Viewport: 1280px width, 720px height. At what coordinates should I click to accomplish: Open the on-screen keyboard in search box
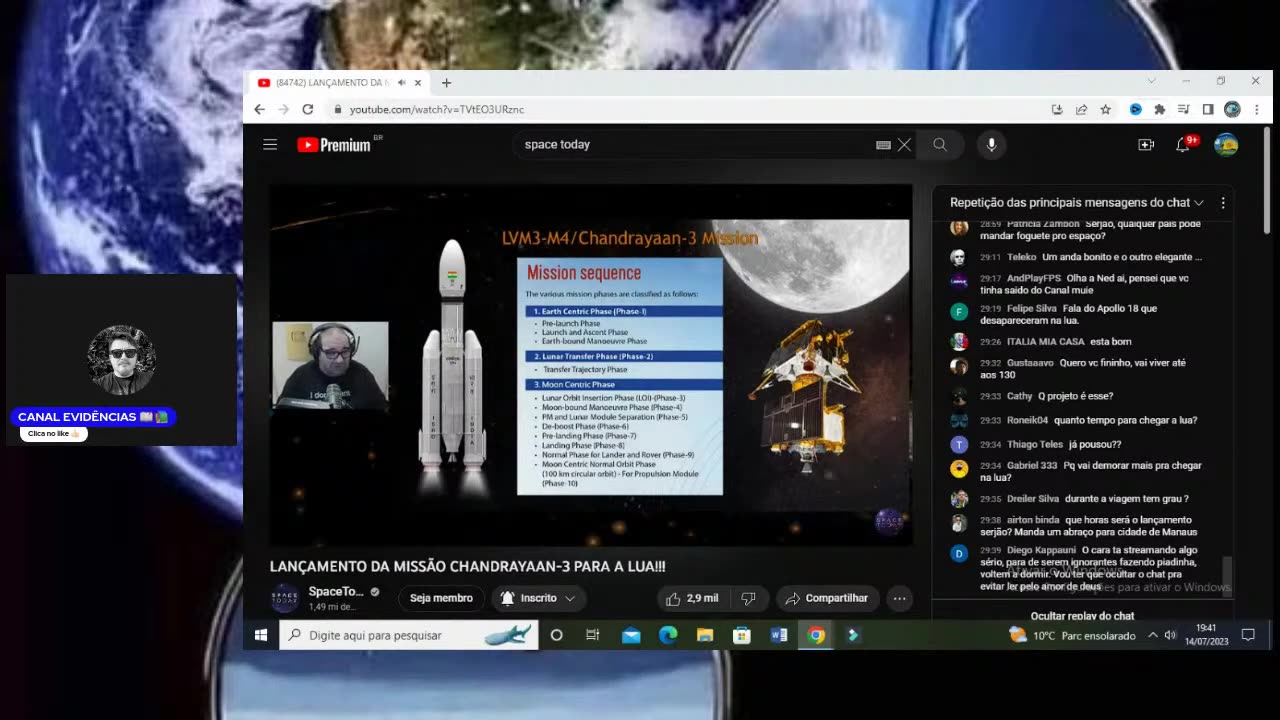pos(883,145)
